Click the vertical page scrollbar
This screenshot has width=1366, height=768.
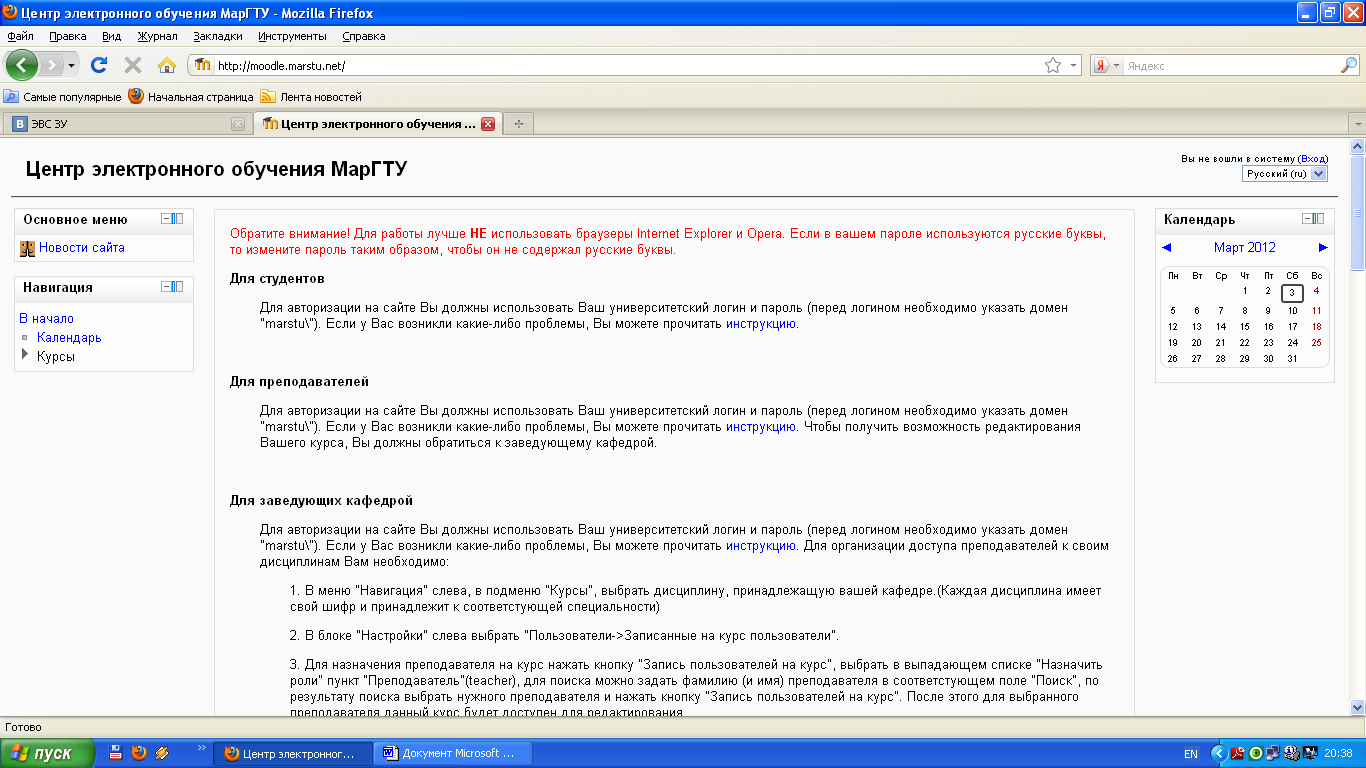1357,427
